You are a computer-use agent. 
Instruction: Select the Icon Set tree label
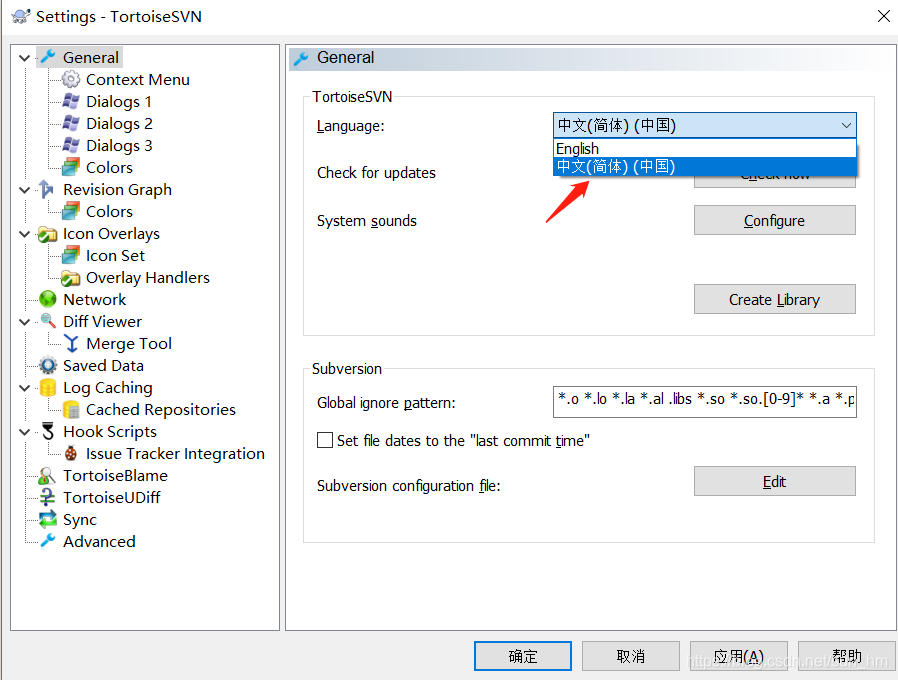[115, 256]
